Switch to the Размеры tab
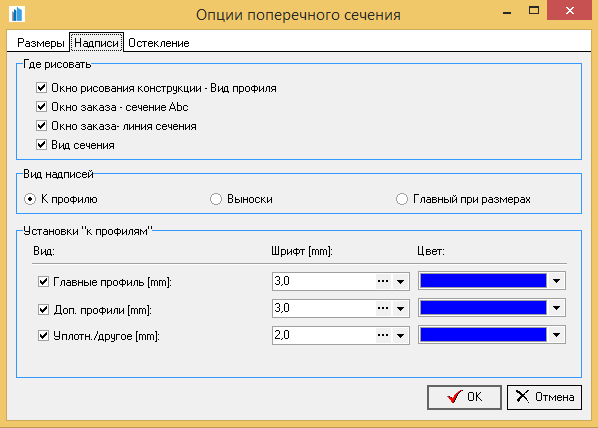598x428 pixels. [40, 43]
